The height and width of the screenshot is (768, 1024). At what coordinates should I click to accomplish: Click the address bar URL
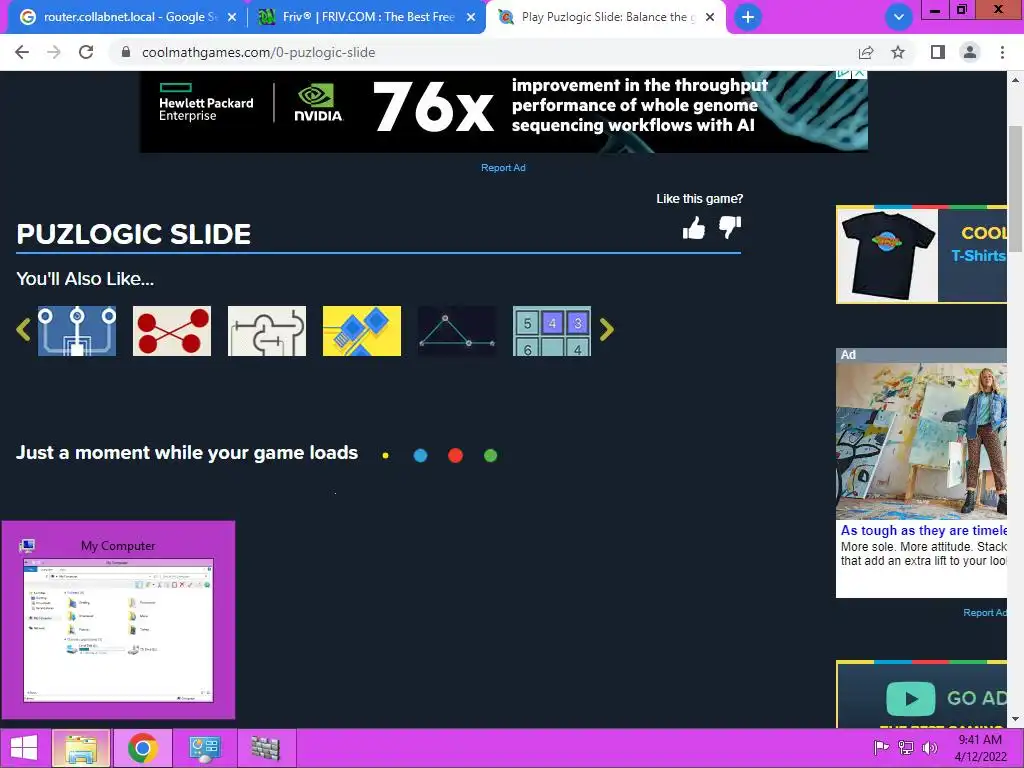[x=259, y=52]
